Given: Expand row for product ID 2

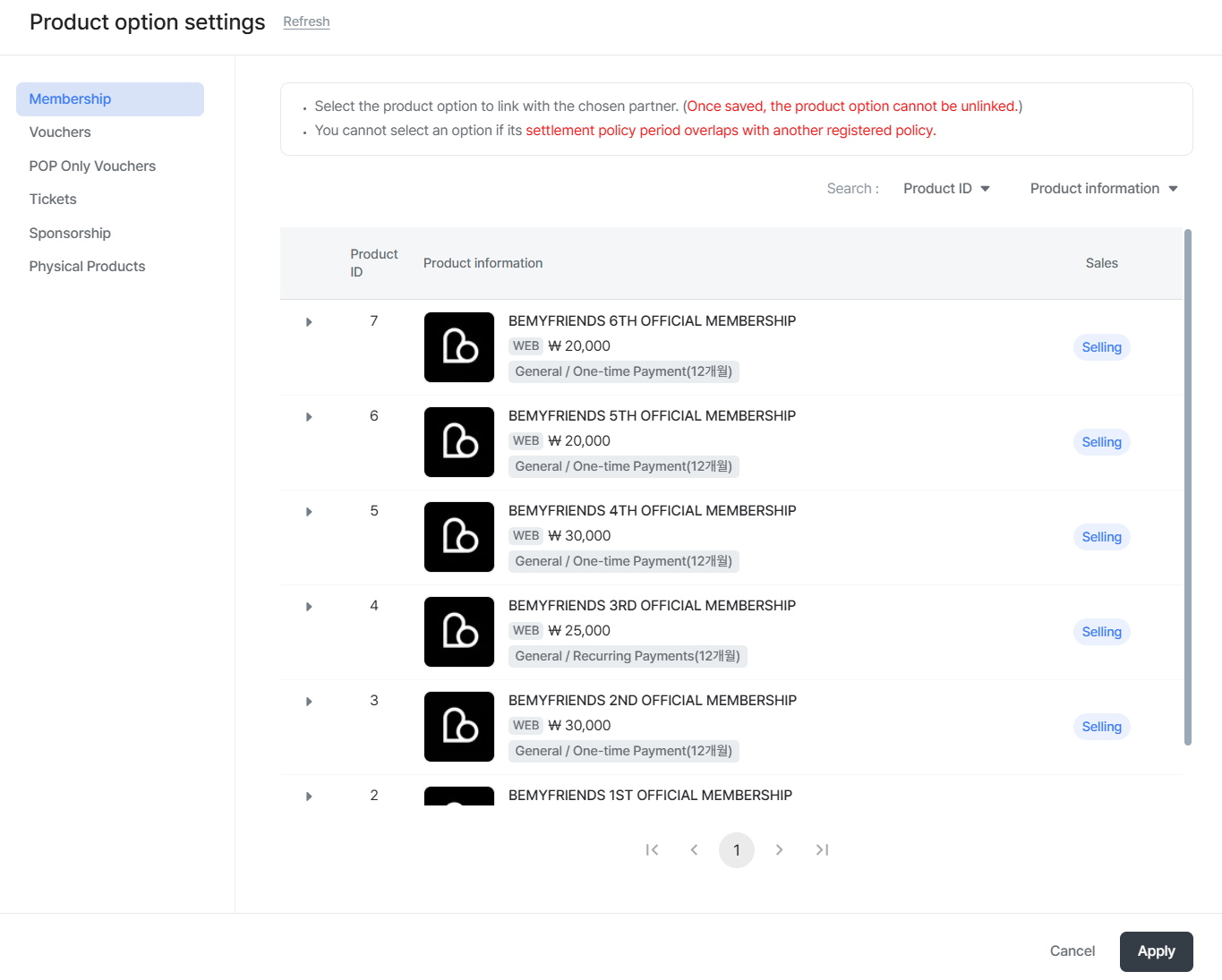Looking at the screenshot, I should tap(309, 797).
